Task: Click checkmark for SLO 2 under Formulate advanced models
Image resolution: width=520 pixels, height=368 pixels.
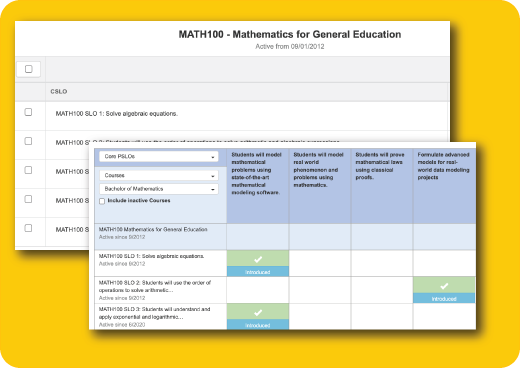Action: tap(444, 285)
